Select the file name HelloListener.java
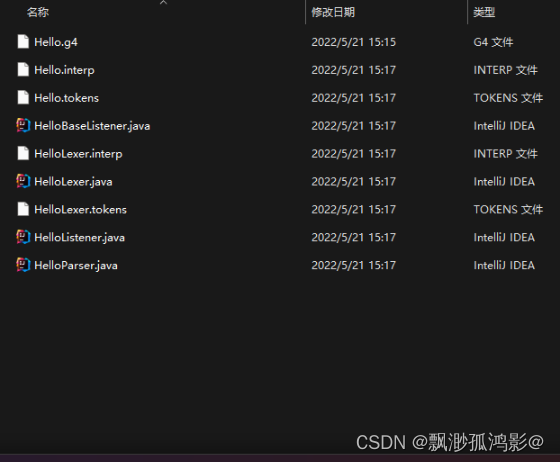This screenshot has width=560, height=462. (79, 237)
